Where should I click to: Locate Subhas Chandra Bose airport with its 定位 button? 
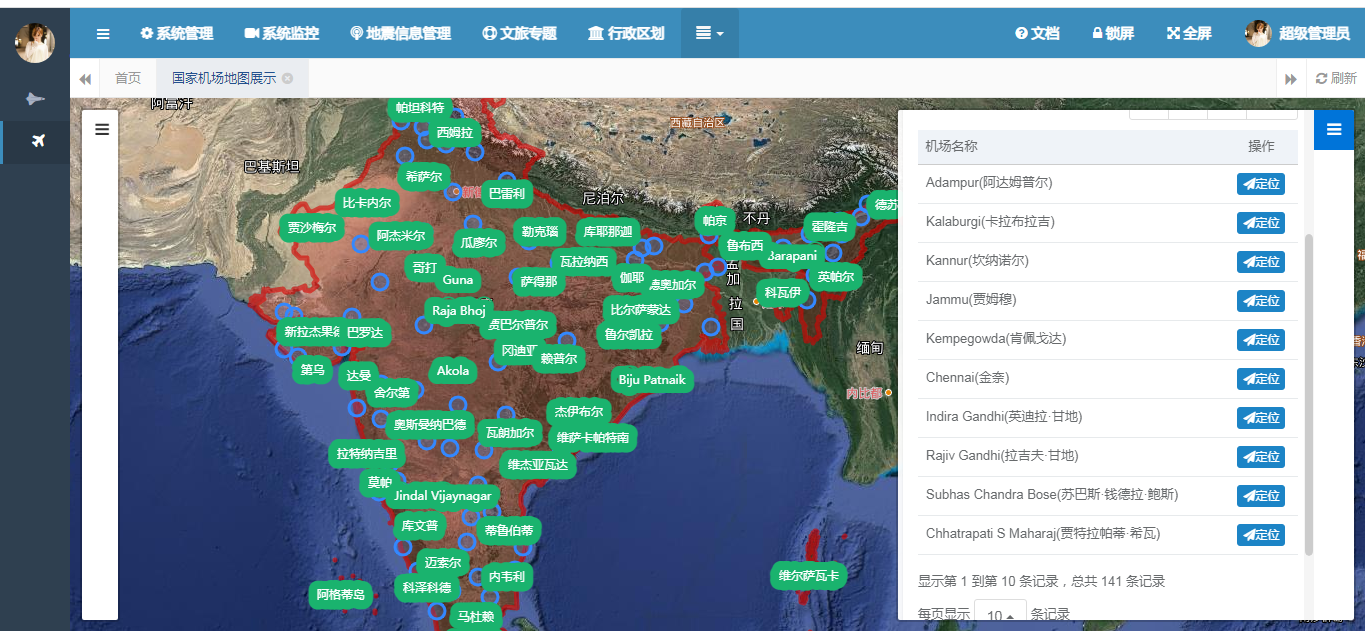click(x=1261, y=496)
